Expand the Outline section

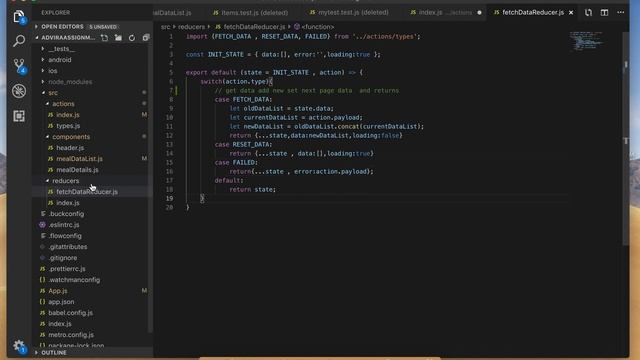(x=53, y=353)
